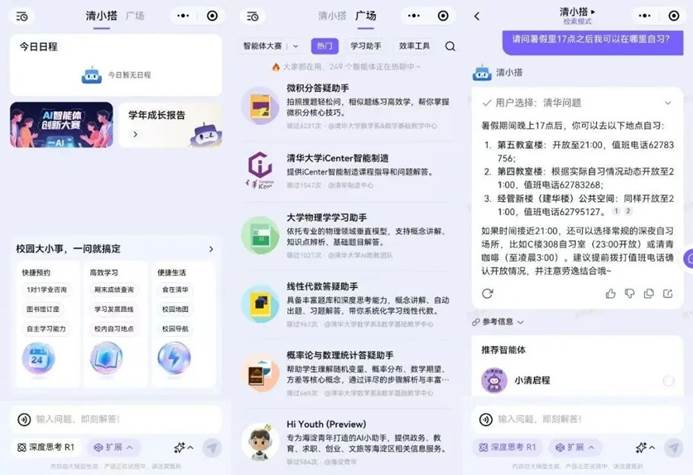Screen dimensions: 693x475
Task: Open the calendar icon under 快捷预约
Action: [x=38, y=358]
